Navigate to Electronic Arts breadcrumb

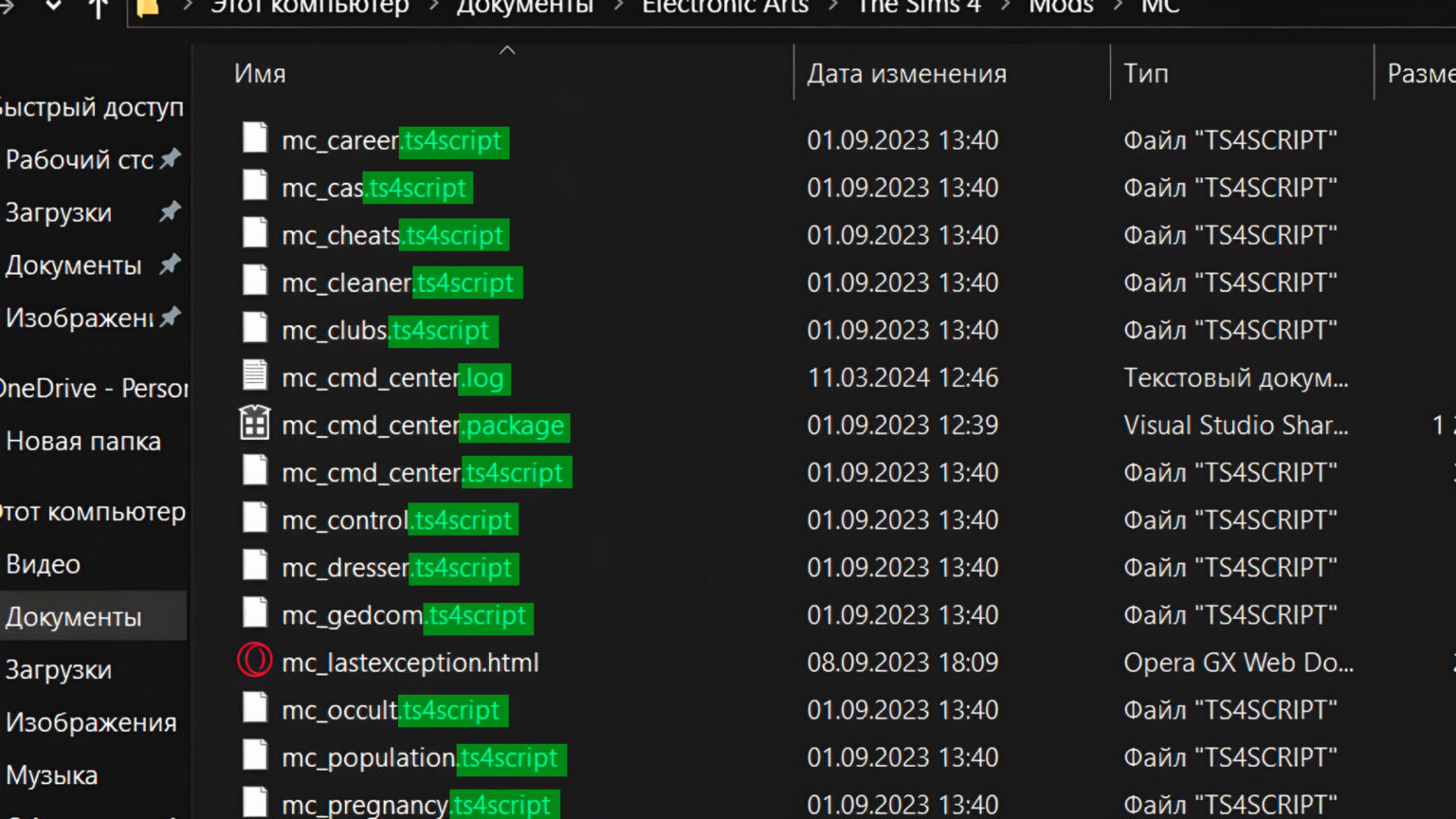click(725, 8)
